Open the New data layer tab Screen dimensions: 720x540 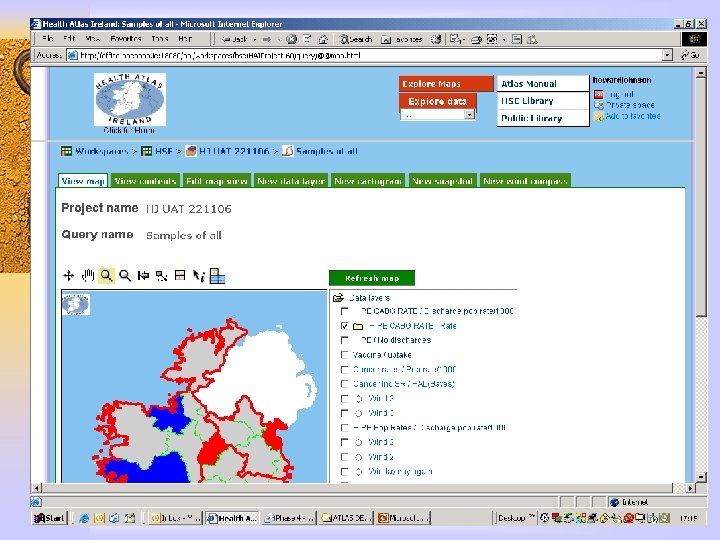pyautogui.click(x=291, y=181)
